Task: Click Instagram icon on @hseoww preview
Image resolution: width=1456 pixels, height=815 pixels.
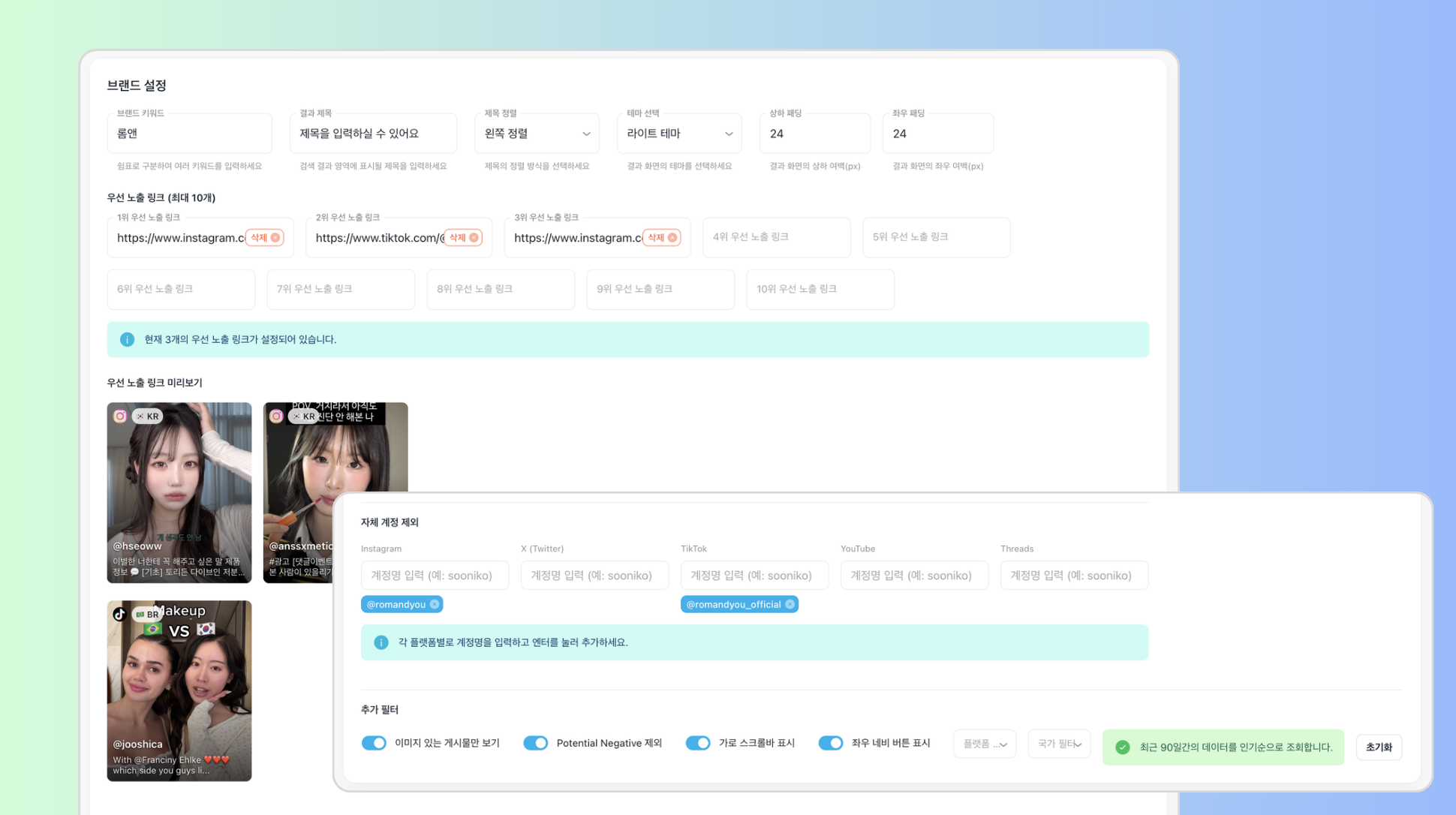Action: coord(120,416)
